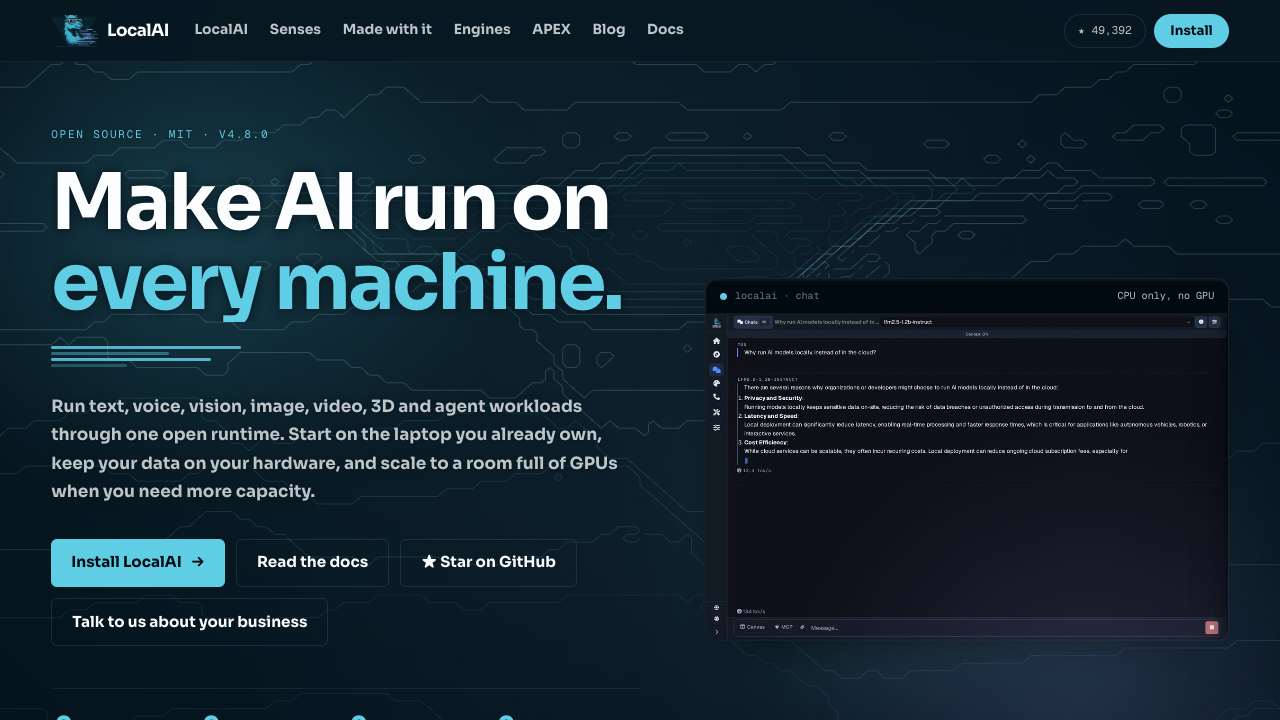Expand the preview sidebar with the chevron arrow
Screen dimensions: 1280x720
pos(716,631)
